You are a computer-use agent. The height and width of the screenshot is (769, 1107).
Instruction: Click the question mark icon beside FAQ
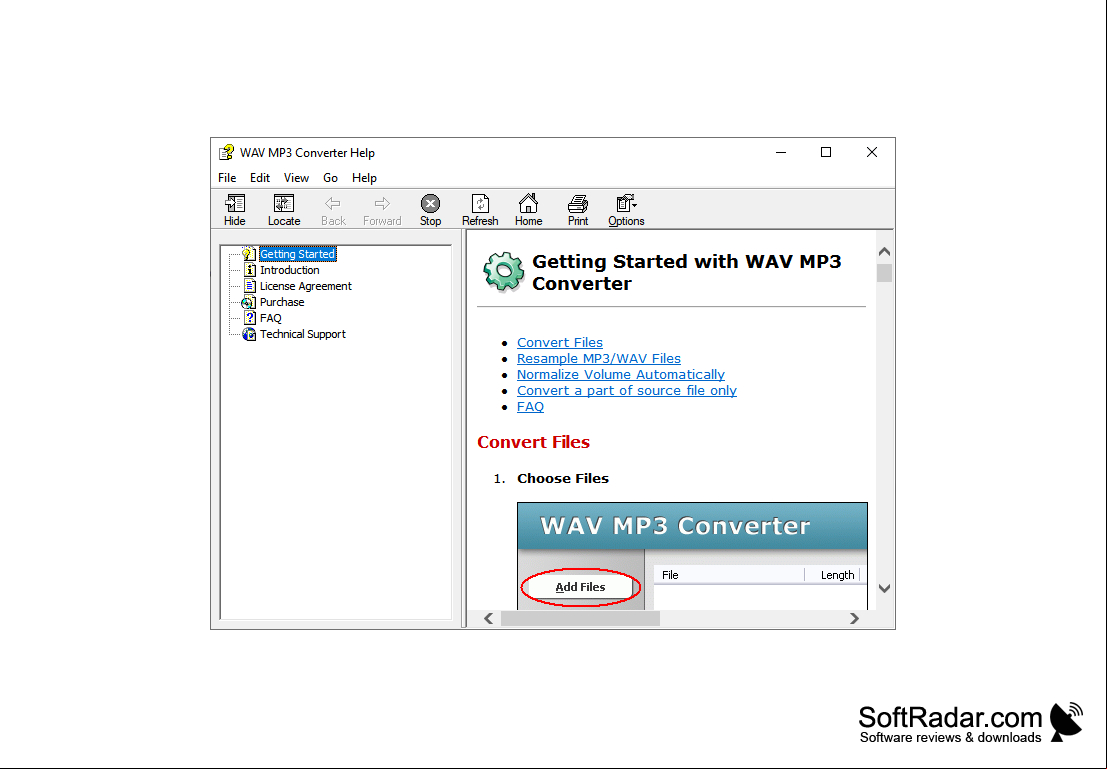(249, 318)
